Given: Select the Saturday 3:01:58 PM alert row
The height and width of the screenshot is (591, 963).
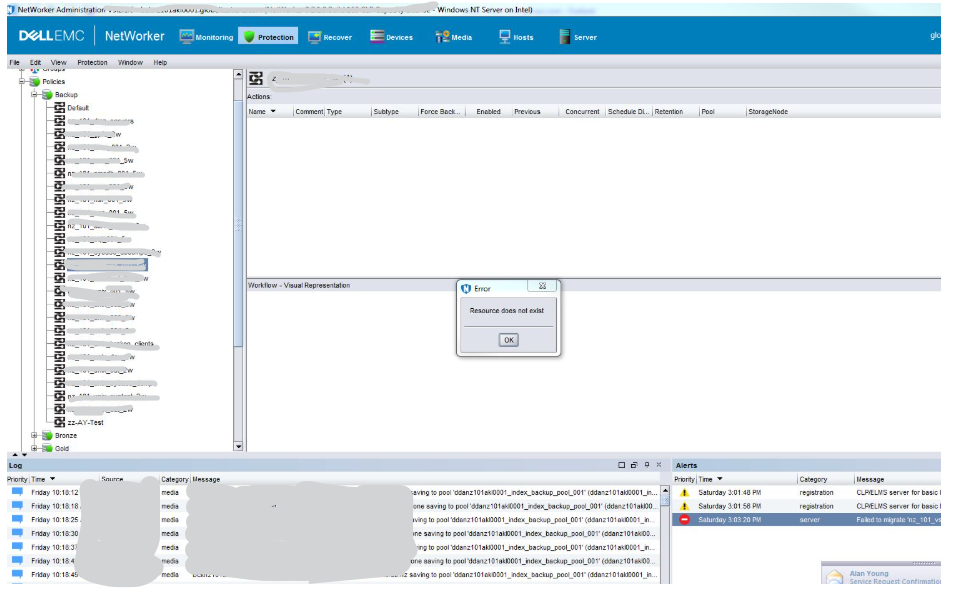Looking at the screenshot, I should pos(806,506).
